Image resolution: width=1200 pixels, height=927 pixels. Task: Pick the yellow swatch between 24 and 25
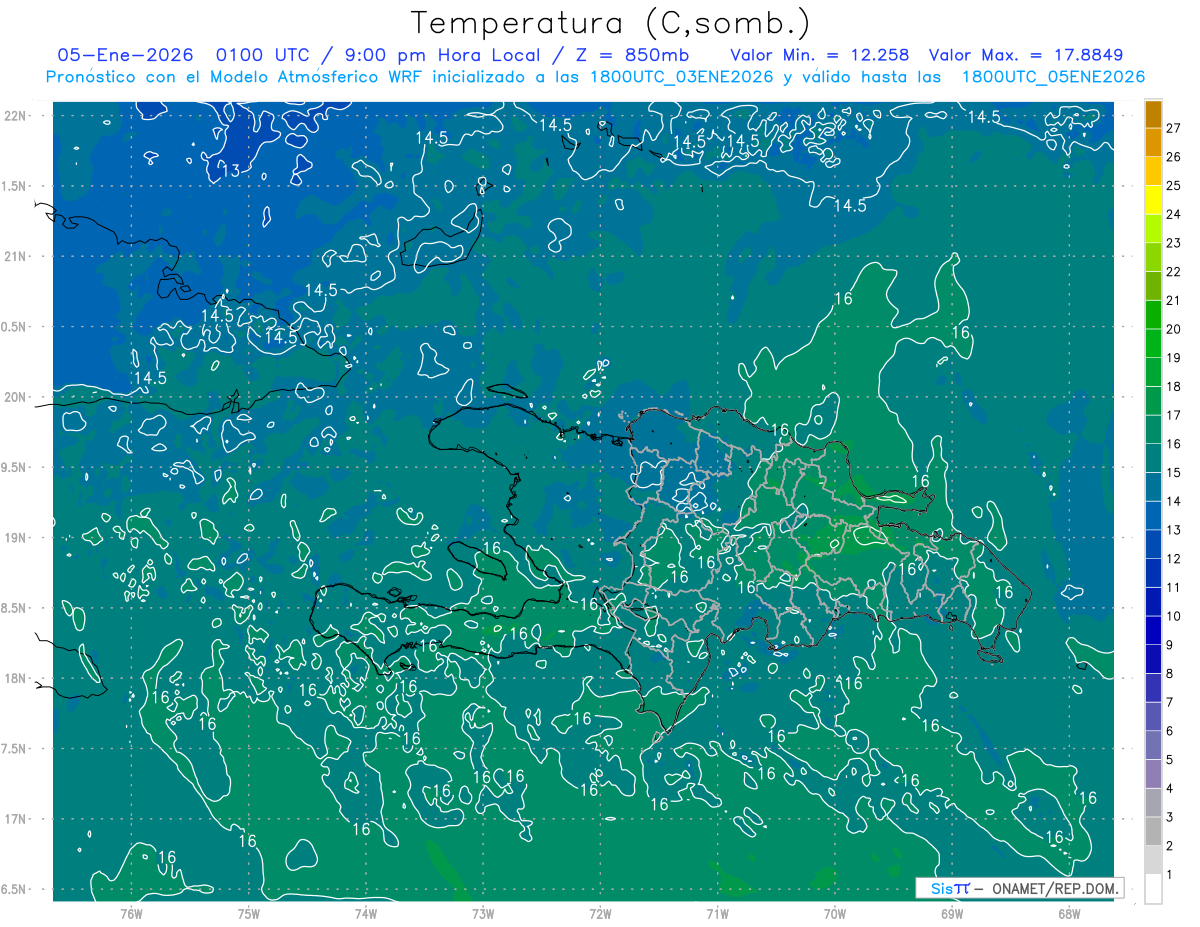point(1153,200)
